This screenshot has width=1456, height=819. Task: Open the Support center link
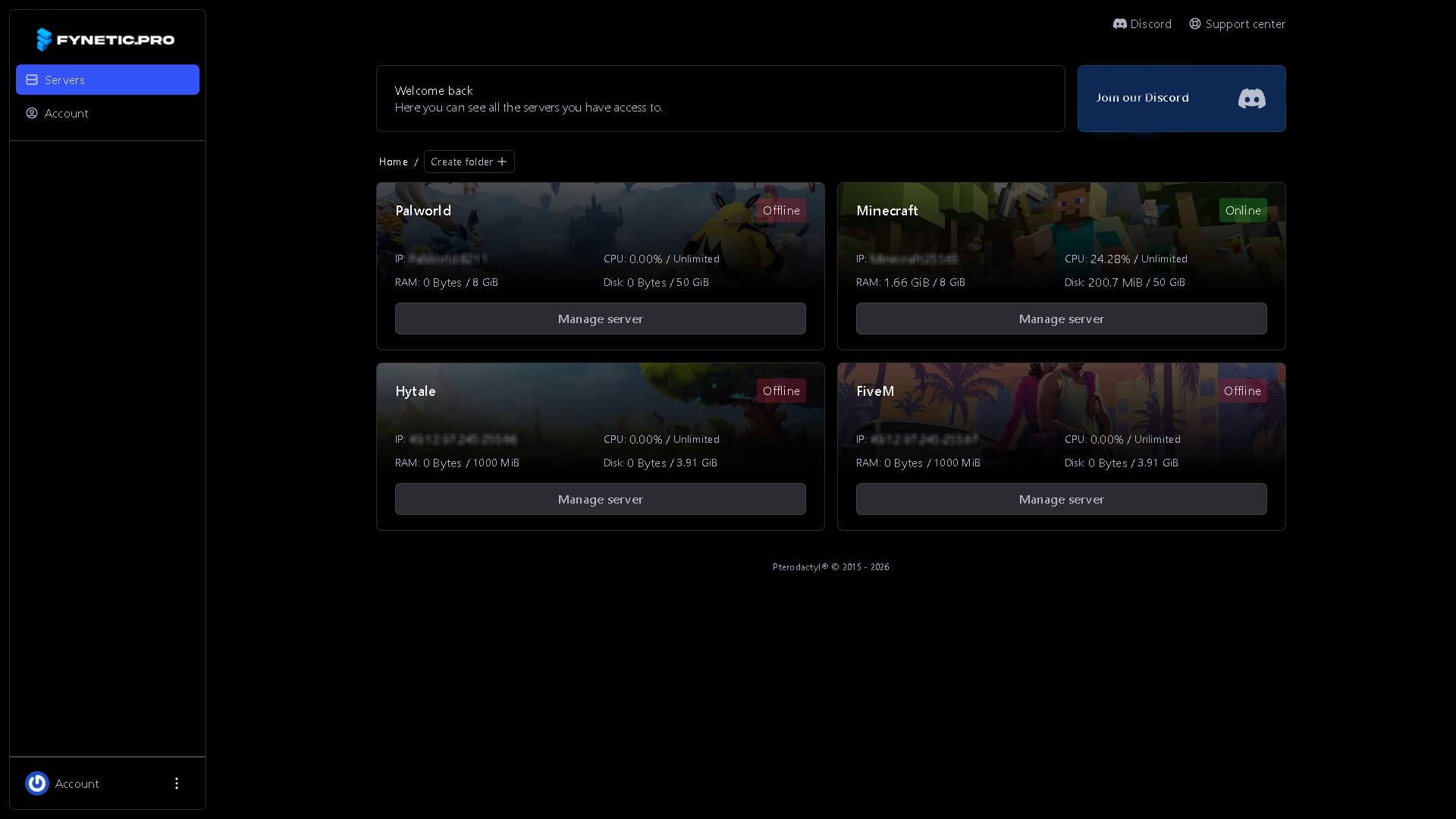(1238, 24)
